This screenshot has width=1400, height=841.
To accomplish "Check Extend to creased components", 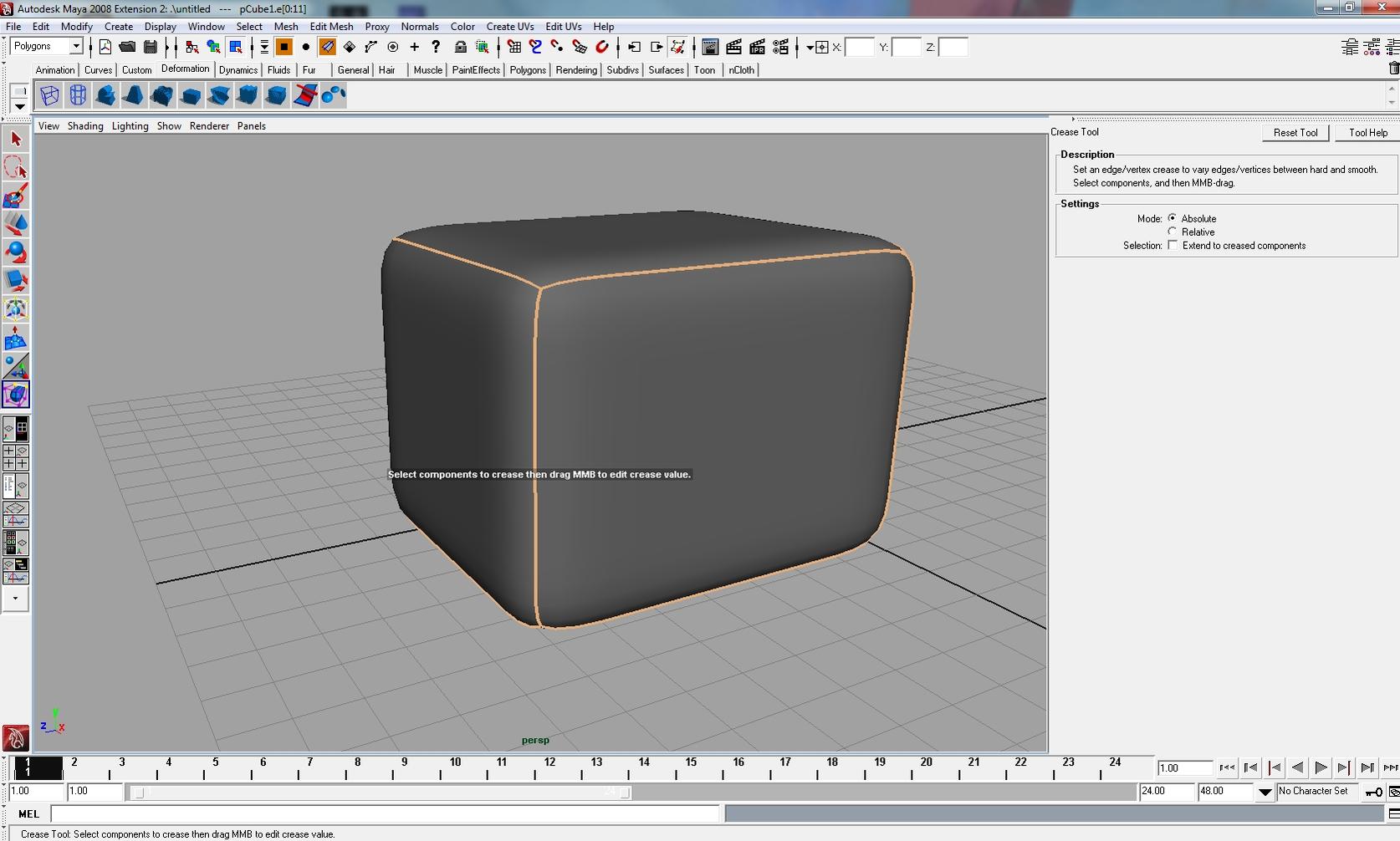I will click(1173, 245).
